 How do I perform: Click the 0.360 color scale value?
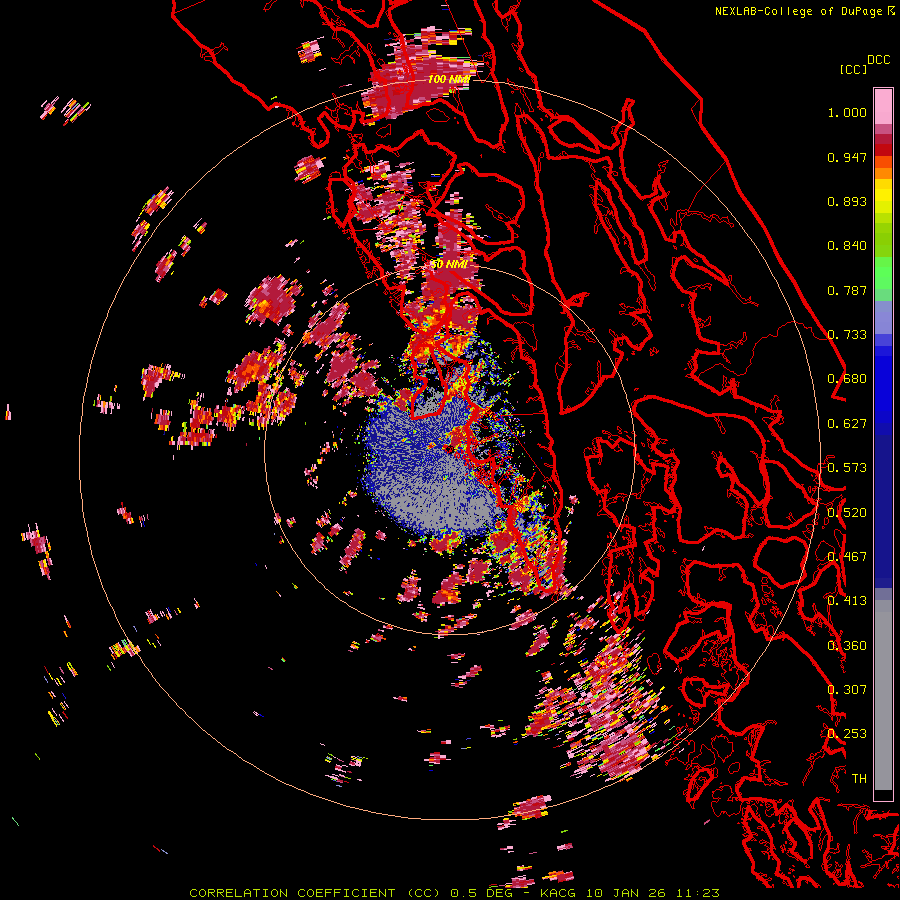[847, 646]
